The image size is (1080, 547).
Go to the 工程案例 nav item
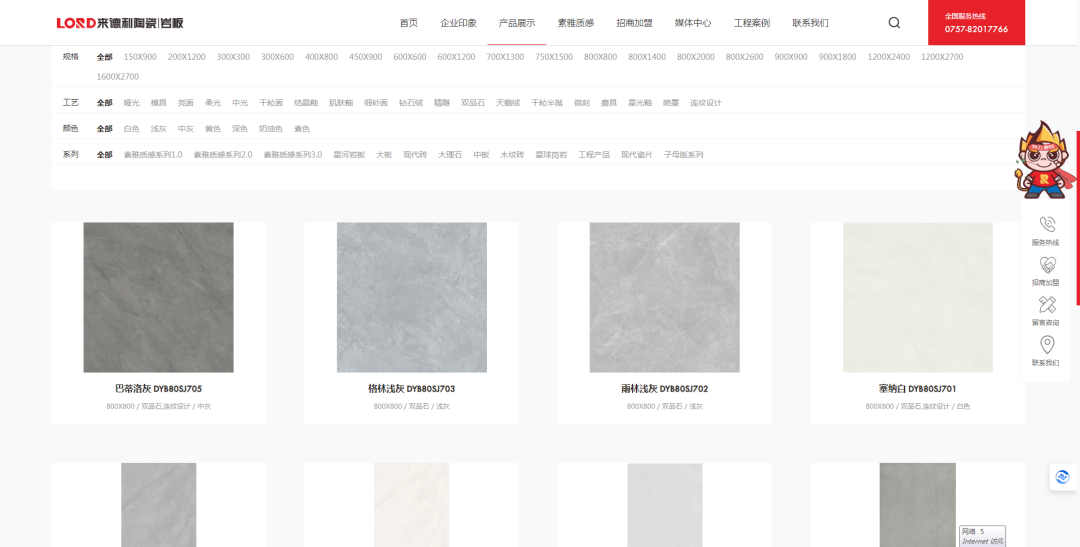click(751, 23)
